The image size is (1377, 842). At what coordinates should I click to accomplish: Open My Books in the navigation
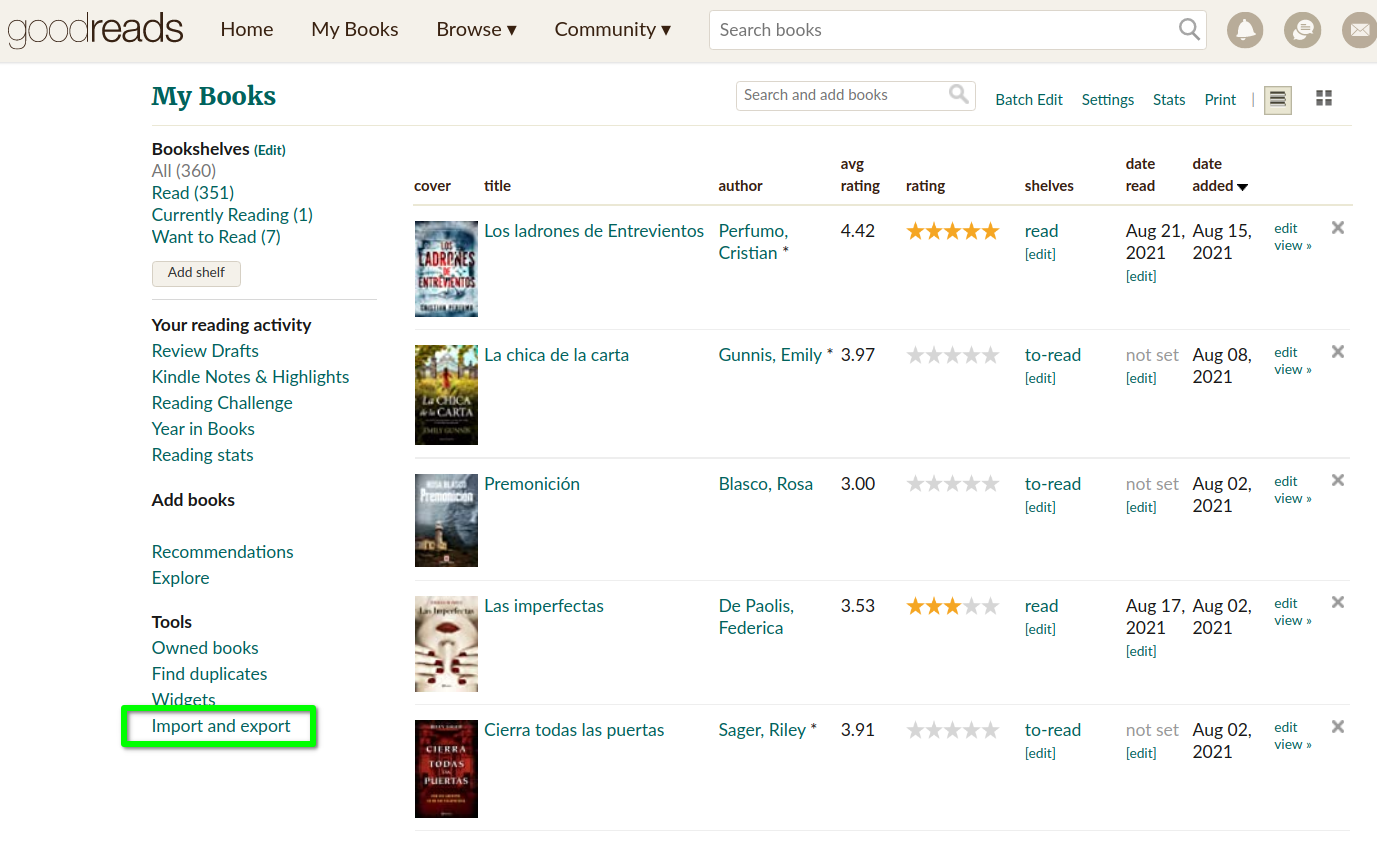coord(355,30)
